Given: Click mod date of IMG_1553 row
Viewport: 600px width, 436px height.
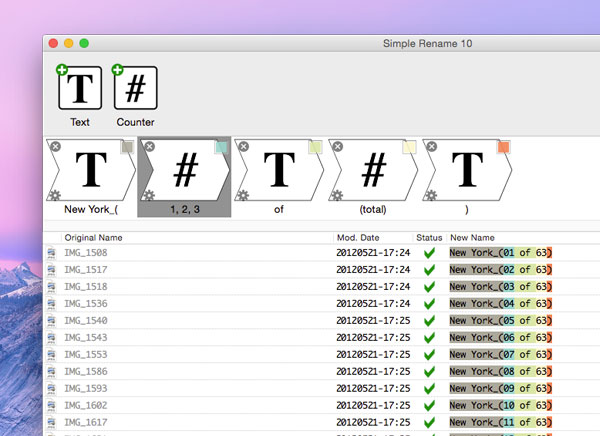Looking at the screenshot, I should [x=373, y=354].
